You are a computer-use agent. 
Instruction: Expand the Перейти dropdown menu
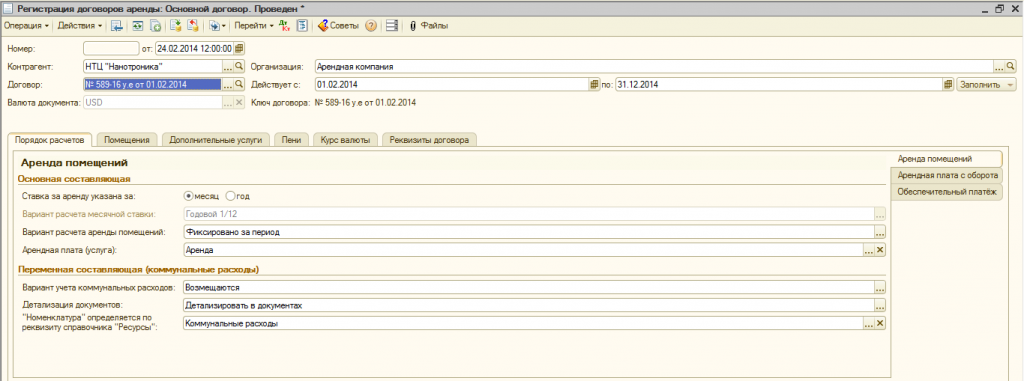(x=254, y=25)
